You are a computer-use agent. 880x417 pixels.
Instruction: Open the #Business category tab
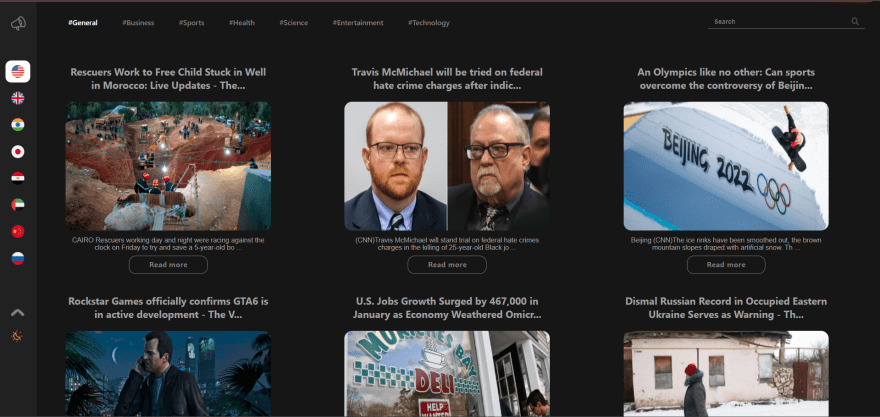138,23
